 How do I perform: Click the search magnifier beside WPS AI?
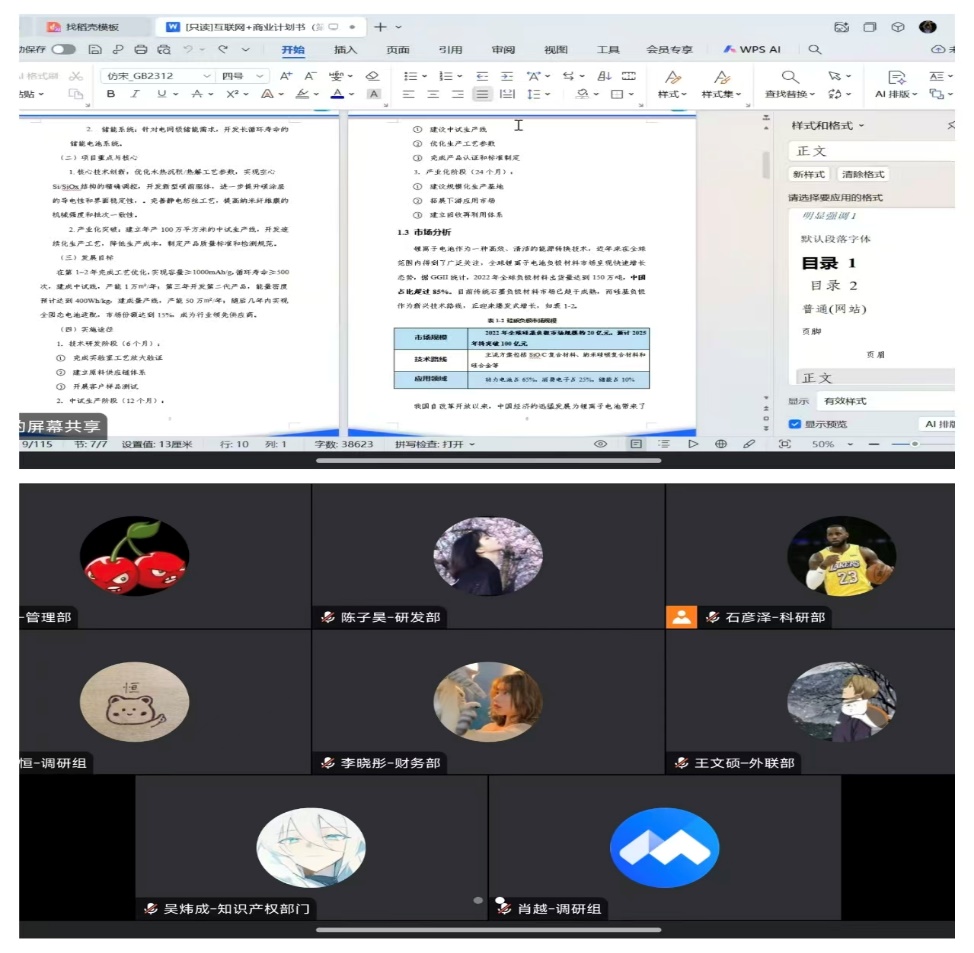(x=815, y=49)
